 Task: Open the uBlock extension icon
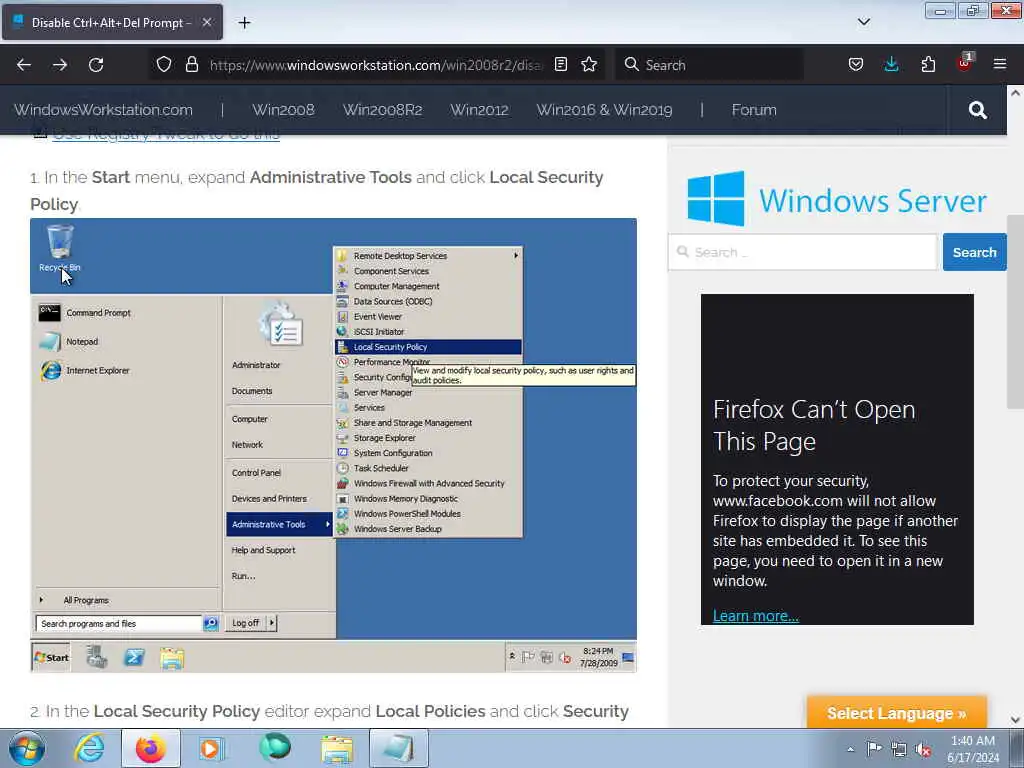(965, 63)
